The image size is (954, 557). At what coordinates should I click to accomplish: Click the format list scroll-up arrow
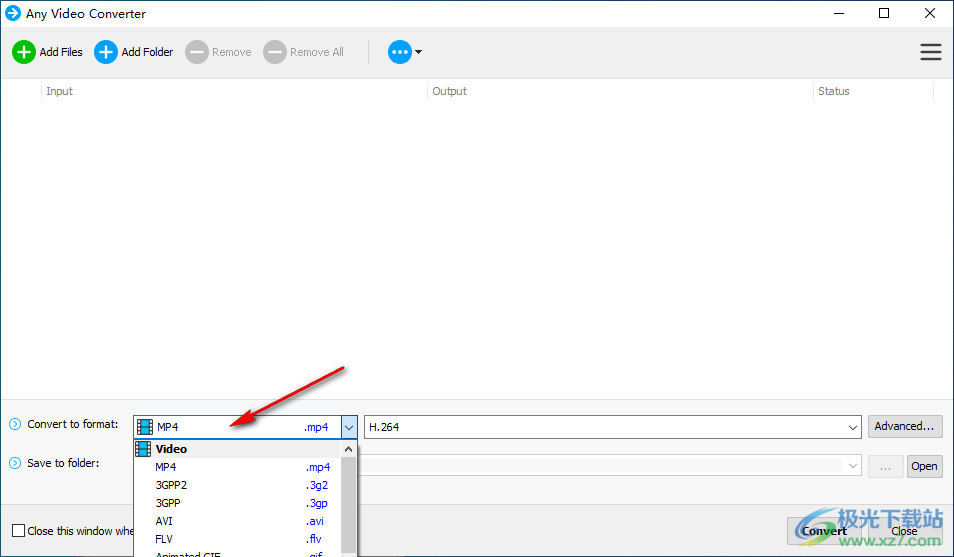349,449
